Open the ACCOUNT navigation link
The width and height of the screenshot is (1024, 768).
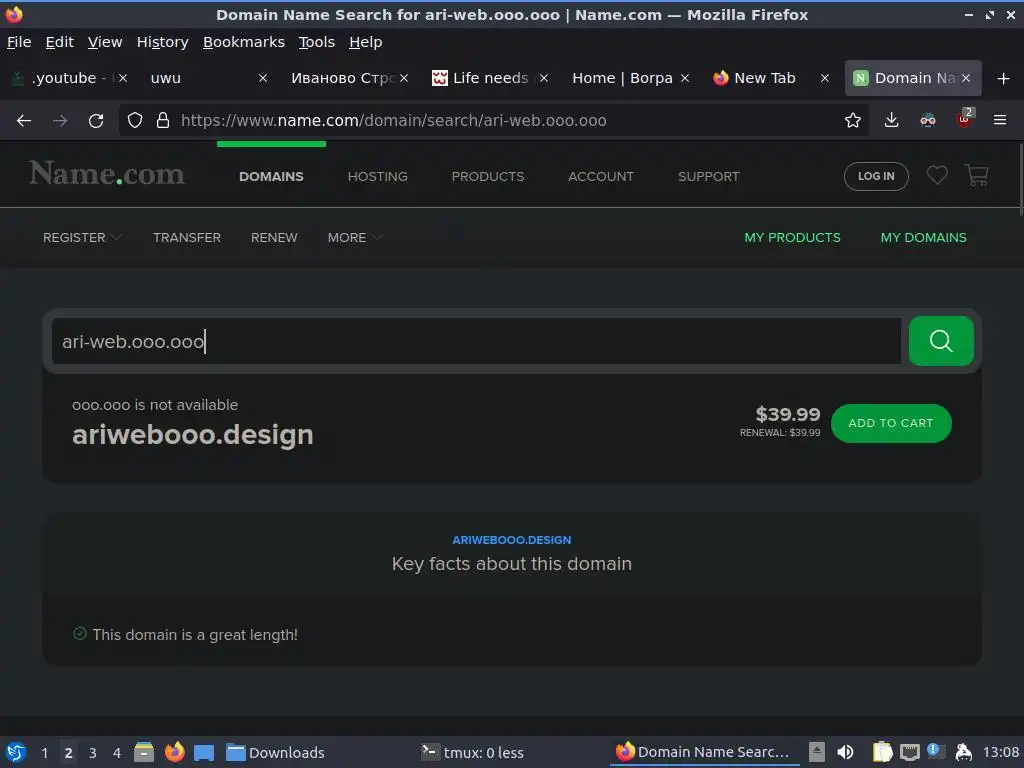click(601, 176)
